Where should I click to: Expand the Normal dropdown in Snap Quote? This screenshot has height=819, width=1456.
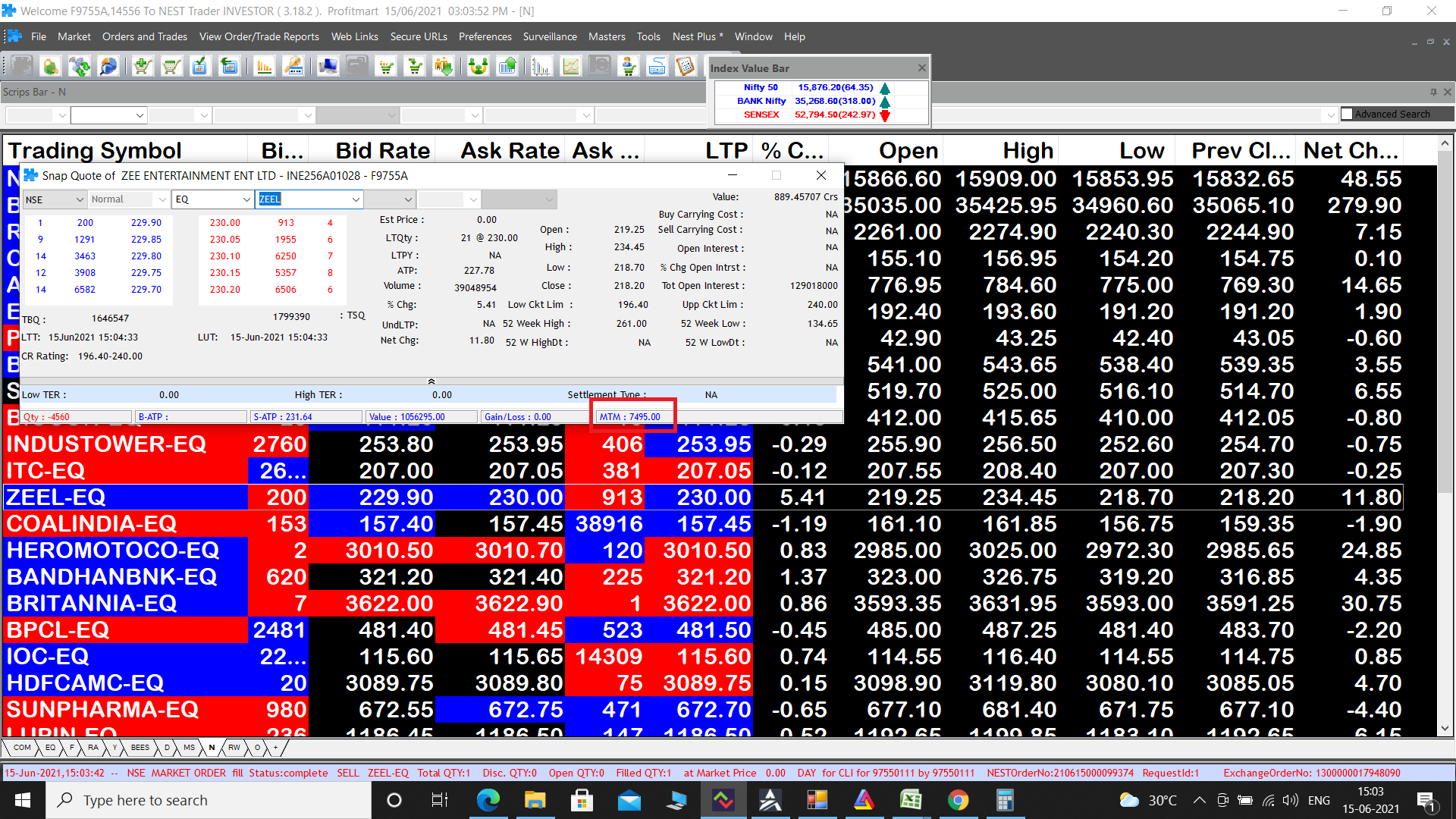[x=162, y=199]
